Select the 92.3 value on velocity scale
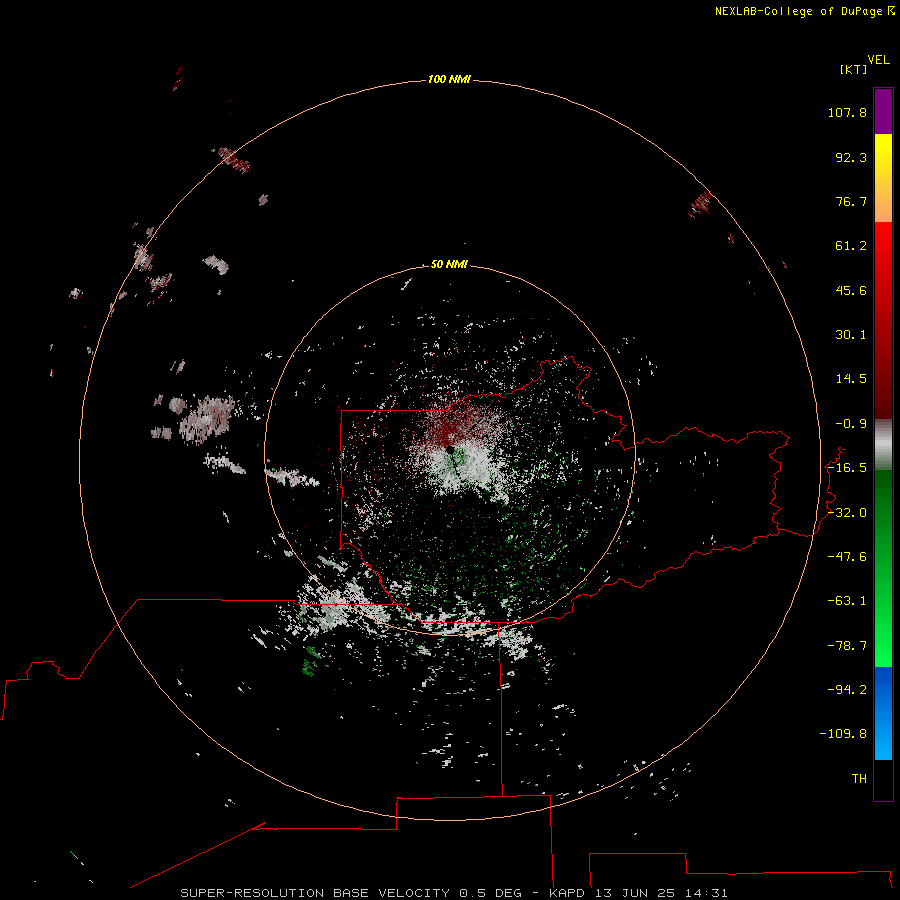Viewport: 900px width, 900px height. 851,157
